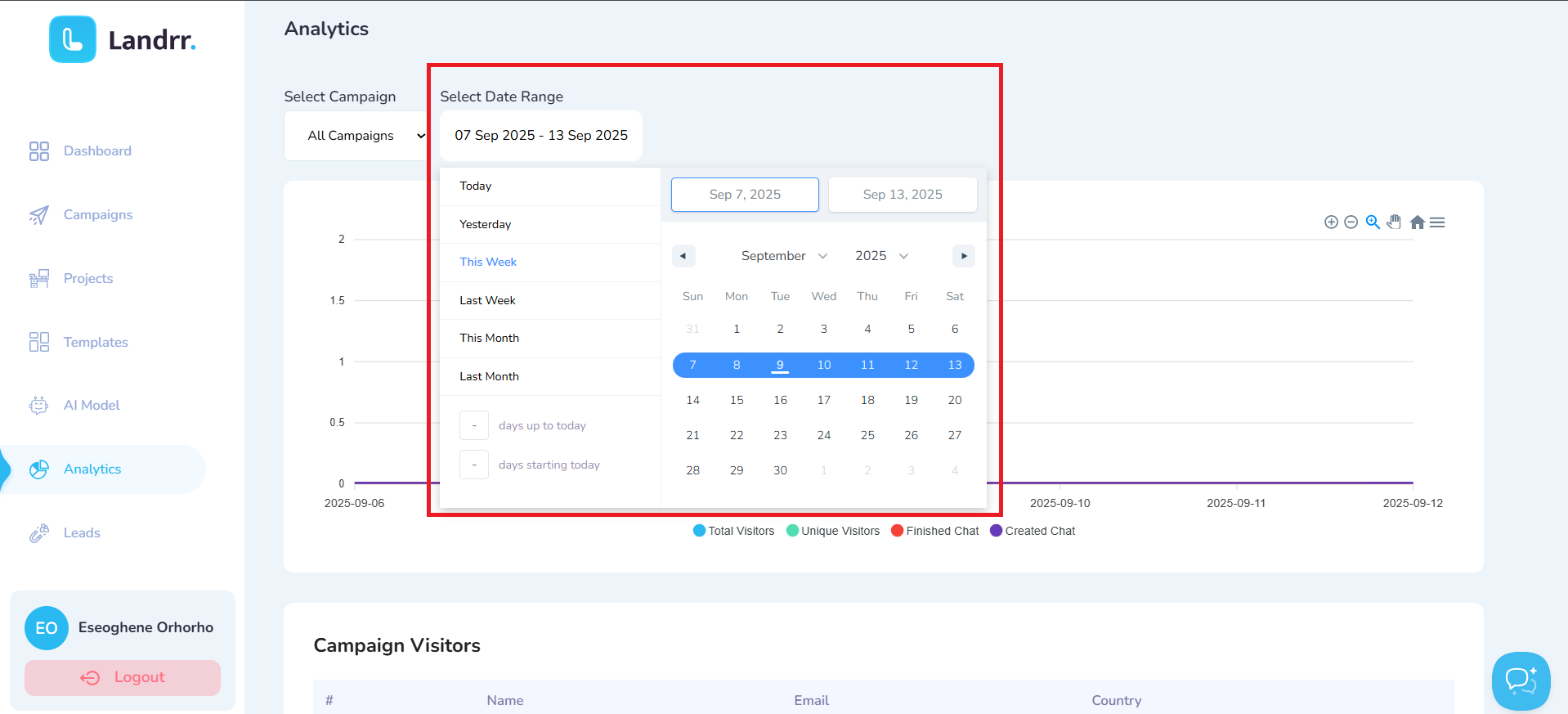Click the date range input field

(x=541, y=135)
